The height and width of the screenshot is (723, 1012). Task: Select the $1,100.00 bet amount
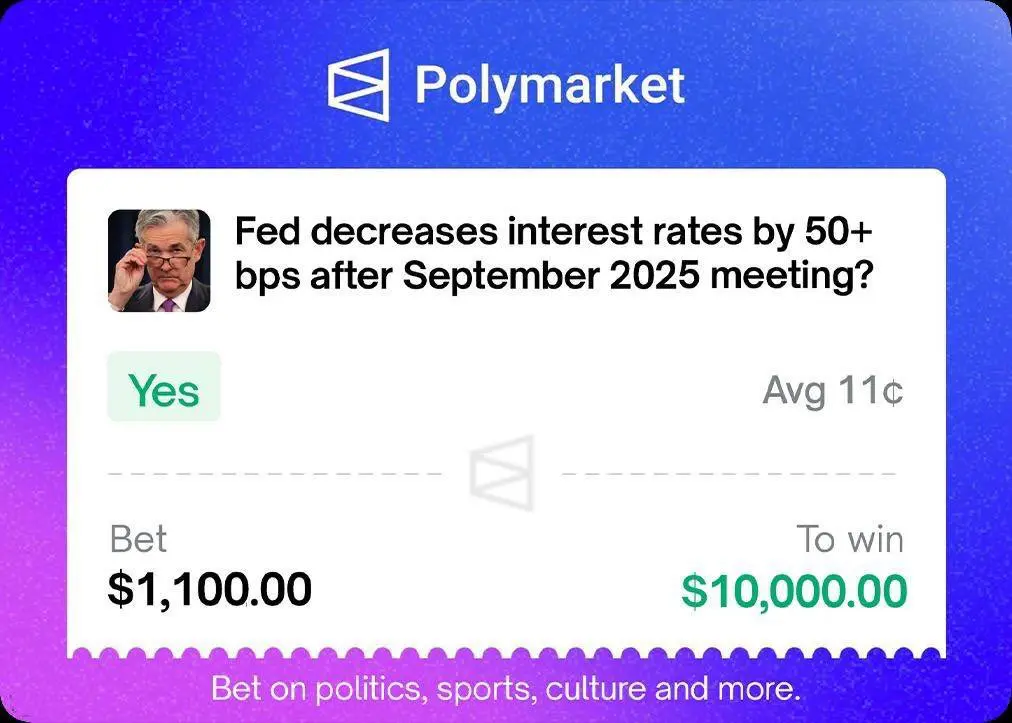tap(210, 589)
